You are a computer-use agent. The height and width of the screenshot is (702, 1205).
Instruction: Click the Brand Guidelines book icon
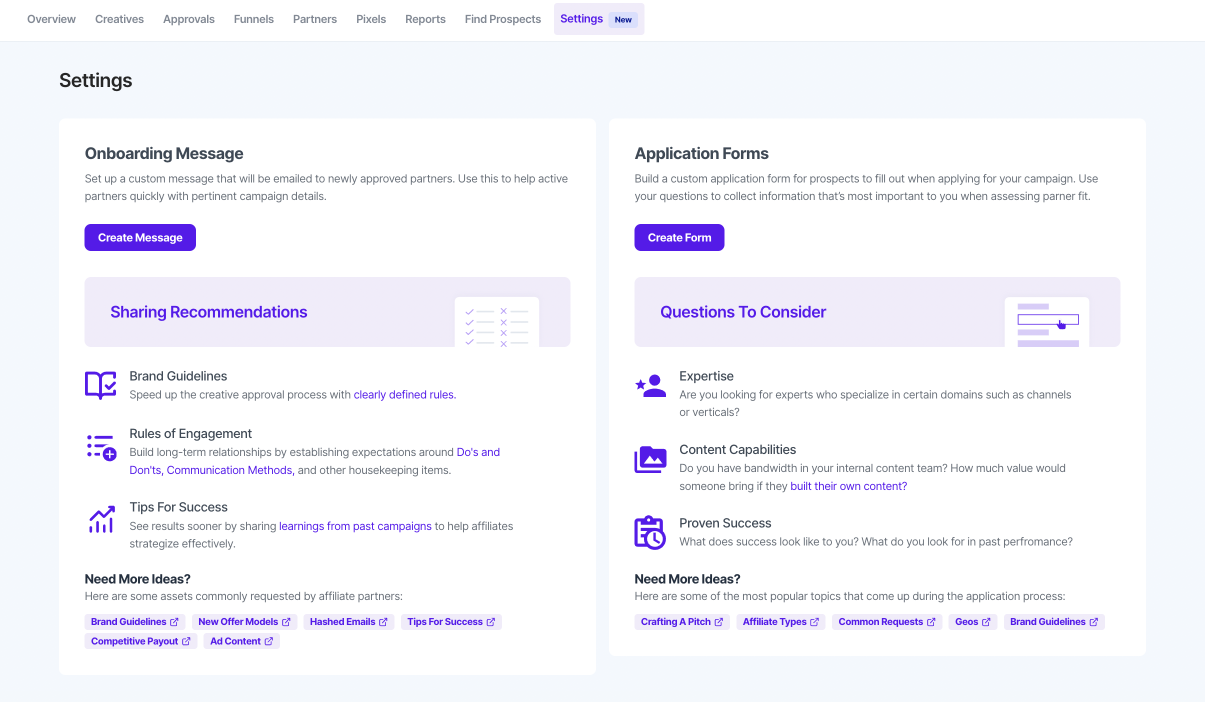(x=101, y=385)
